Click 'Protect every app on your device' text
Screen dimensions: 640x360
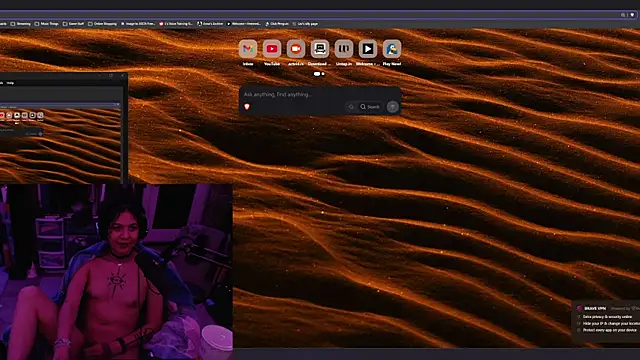[610, 330]
